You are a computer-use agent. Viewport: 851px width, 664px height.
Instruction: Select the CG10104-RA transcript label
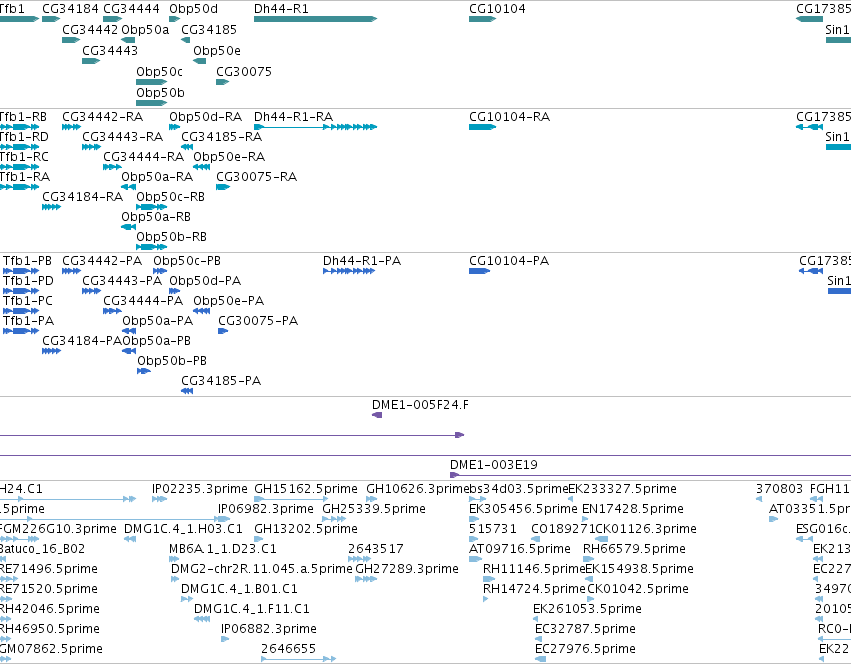click(510, 117)
